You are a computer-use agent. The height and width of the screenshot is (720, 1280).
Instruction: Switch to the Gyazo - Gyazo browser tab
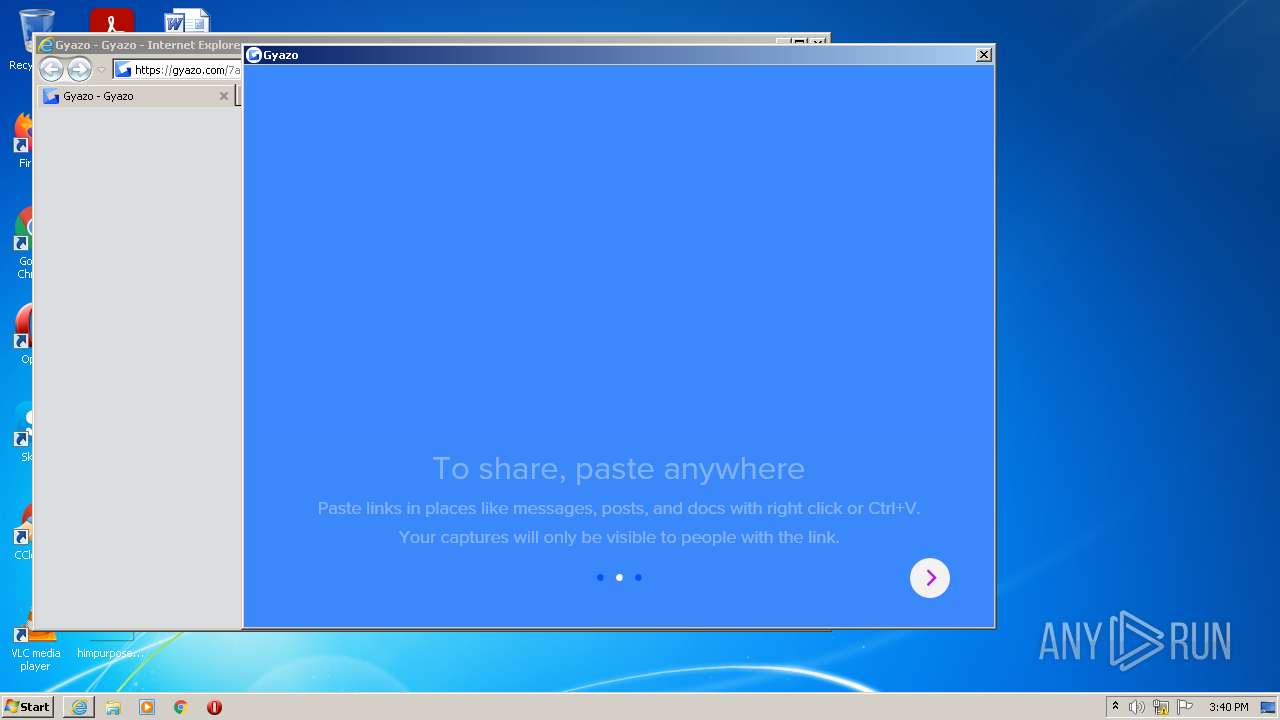[x=136, y=96]
